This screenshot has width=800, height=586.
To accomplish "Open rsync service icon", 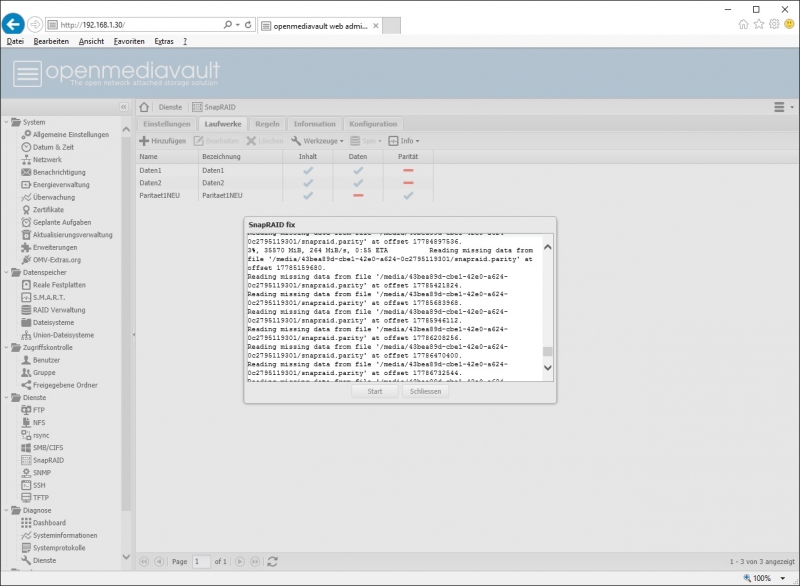I will pyautogui.click(x=26, y=435).
